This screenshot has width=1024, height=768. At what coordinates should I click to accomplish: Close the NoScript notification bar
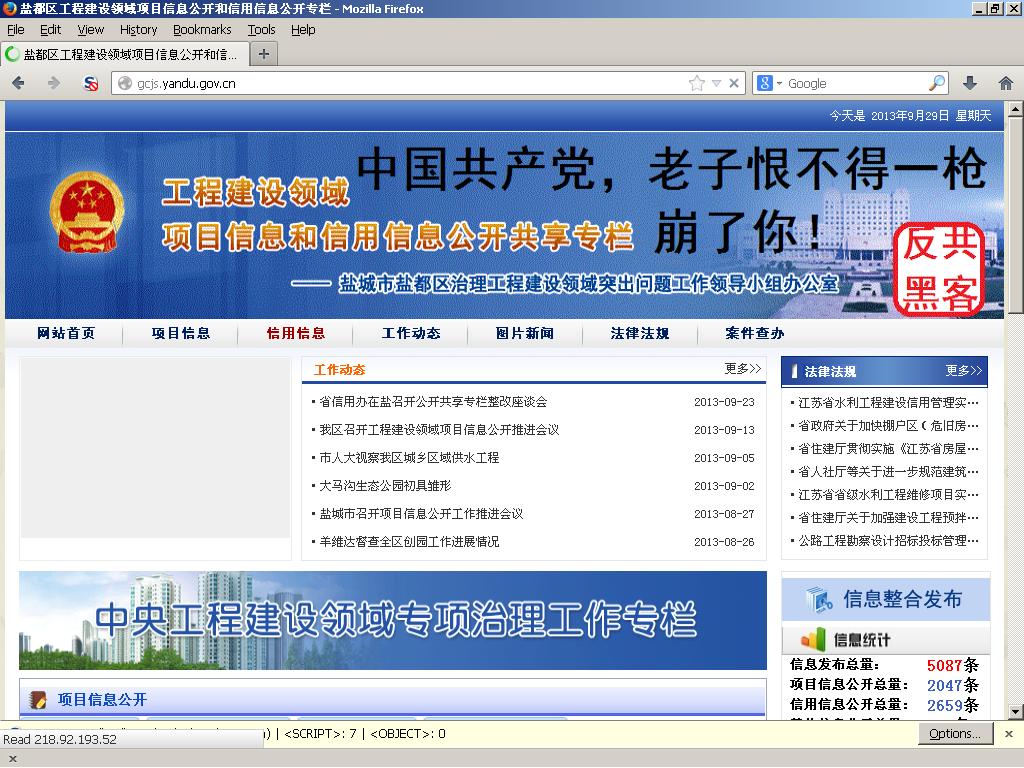(1008, 734)
